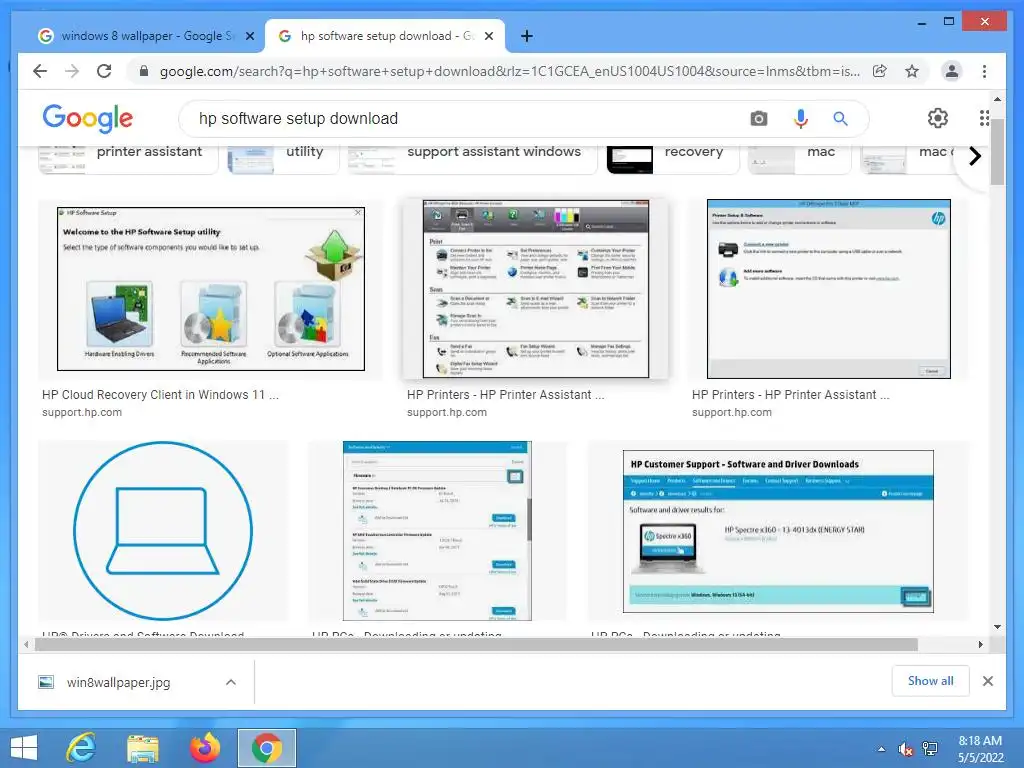
Task: Show more filter chips with right chevron
Action: click(x=974, y=156)
